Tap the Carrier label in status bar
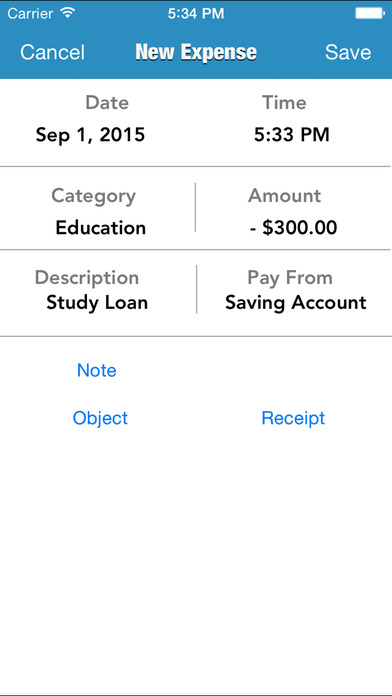This screenshot has width=392, height=696. (30, 14)
